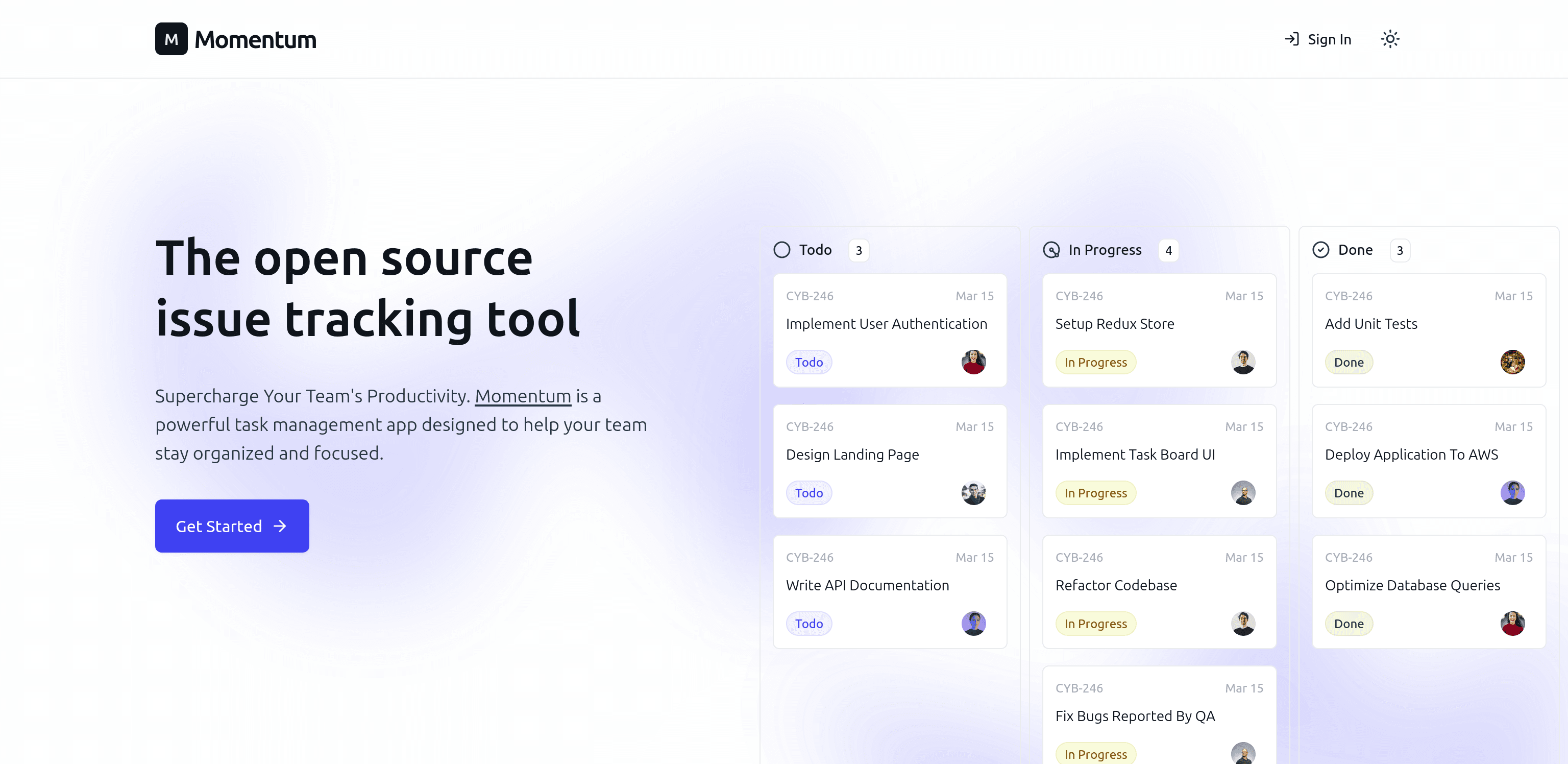Click the In Progress column header label

coord(1105,250)
